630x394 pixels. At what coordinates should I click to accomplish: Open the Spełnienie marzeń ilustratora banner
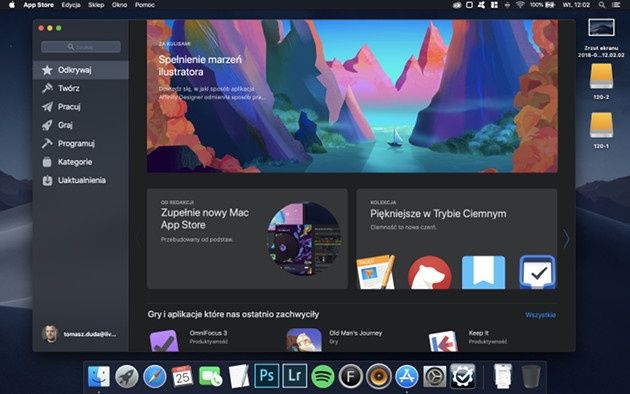(352, 96)
